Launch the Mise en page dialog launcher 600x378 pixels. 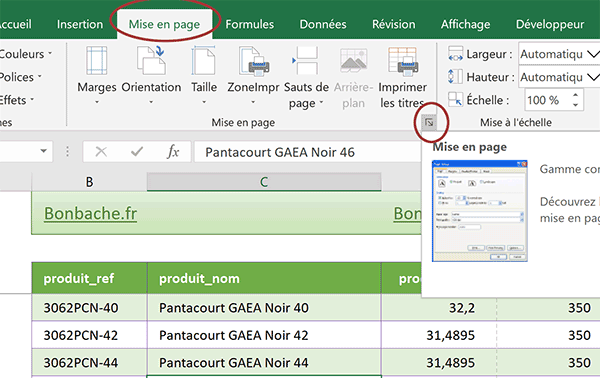pyautogui.click(x=429, y=123)
